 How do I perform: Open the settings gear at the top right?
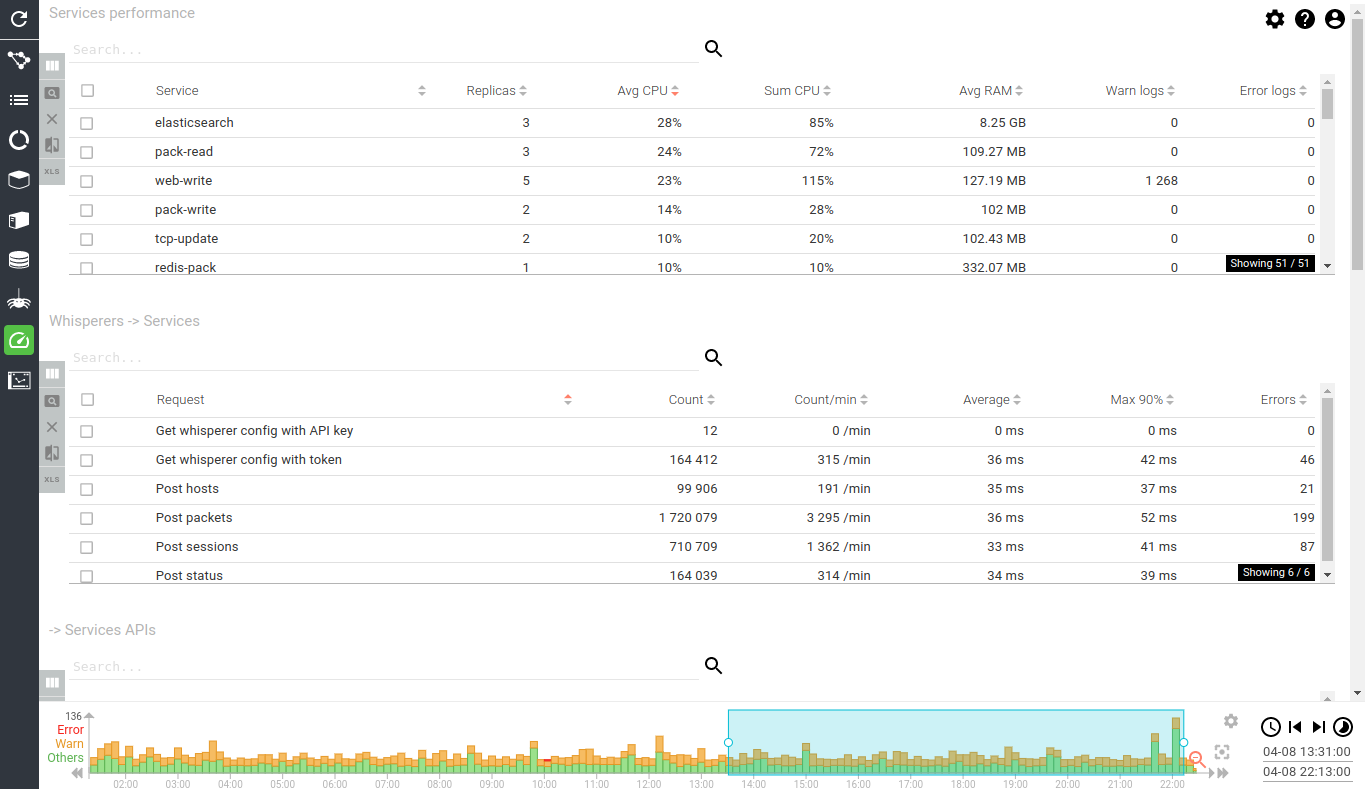(1274, 19)
